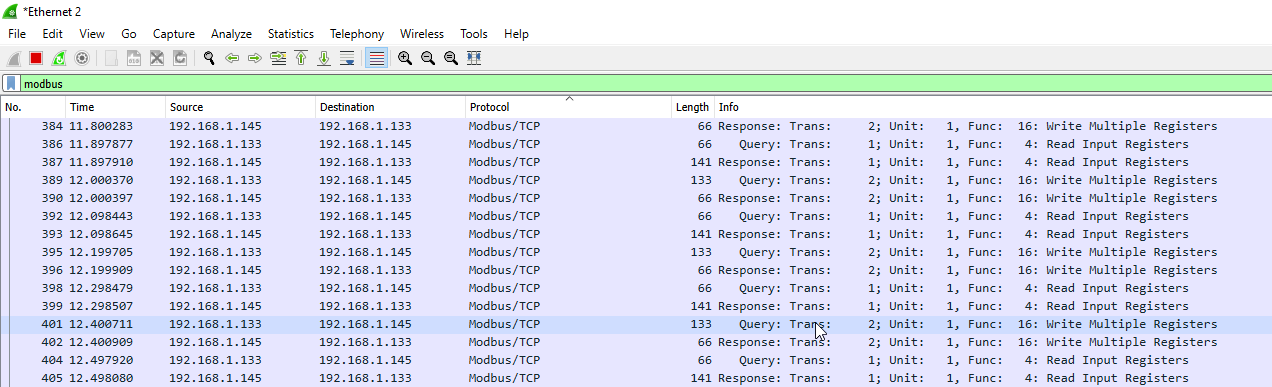
Task: Select packet number 386
Action: pos(636,144)
